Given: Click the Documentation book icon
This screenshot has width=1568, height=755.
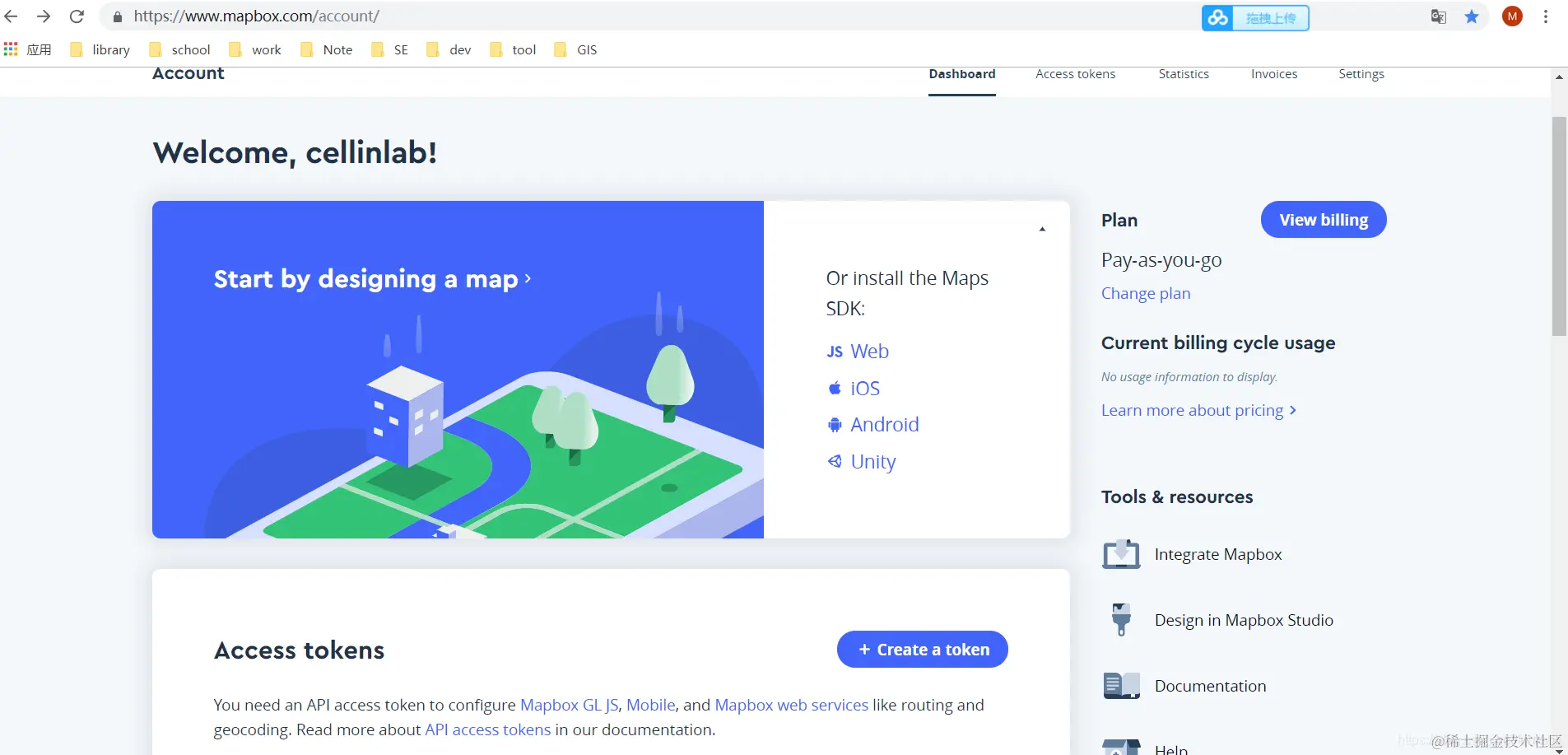Looking at the screenshot, I should pos(1121,685).
